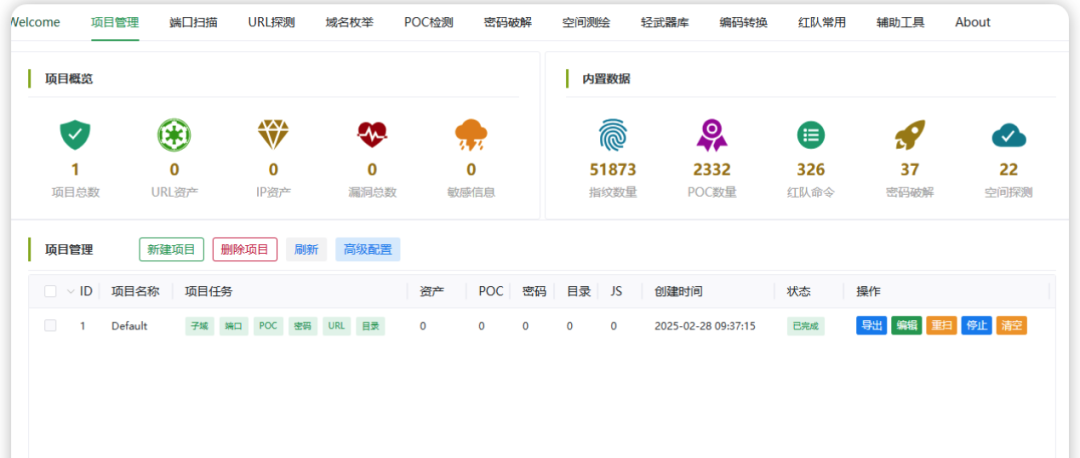Image resolution: width=1080 pixels, height=458 pixels.
Task: Click the creation time 2025-02-28 09:37:15
Action: (705, 326)
